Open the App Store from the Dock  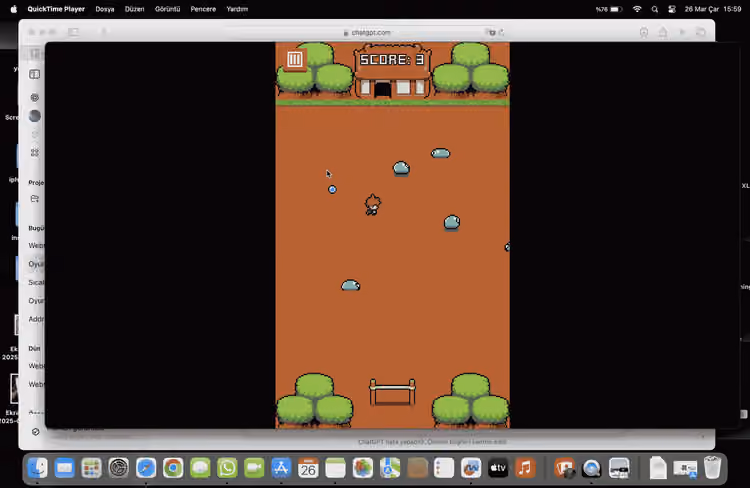click(281, 468)
